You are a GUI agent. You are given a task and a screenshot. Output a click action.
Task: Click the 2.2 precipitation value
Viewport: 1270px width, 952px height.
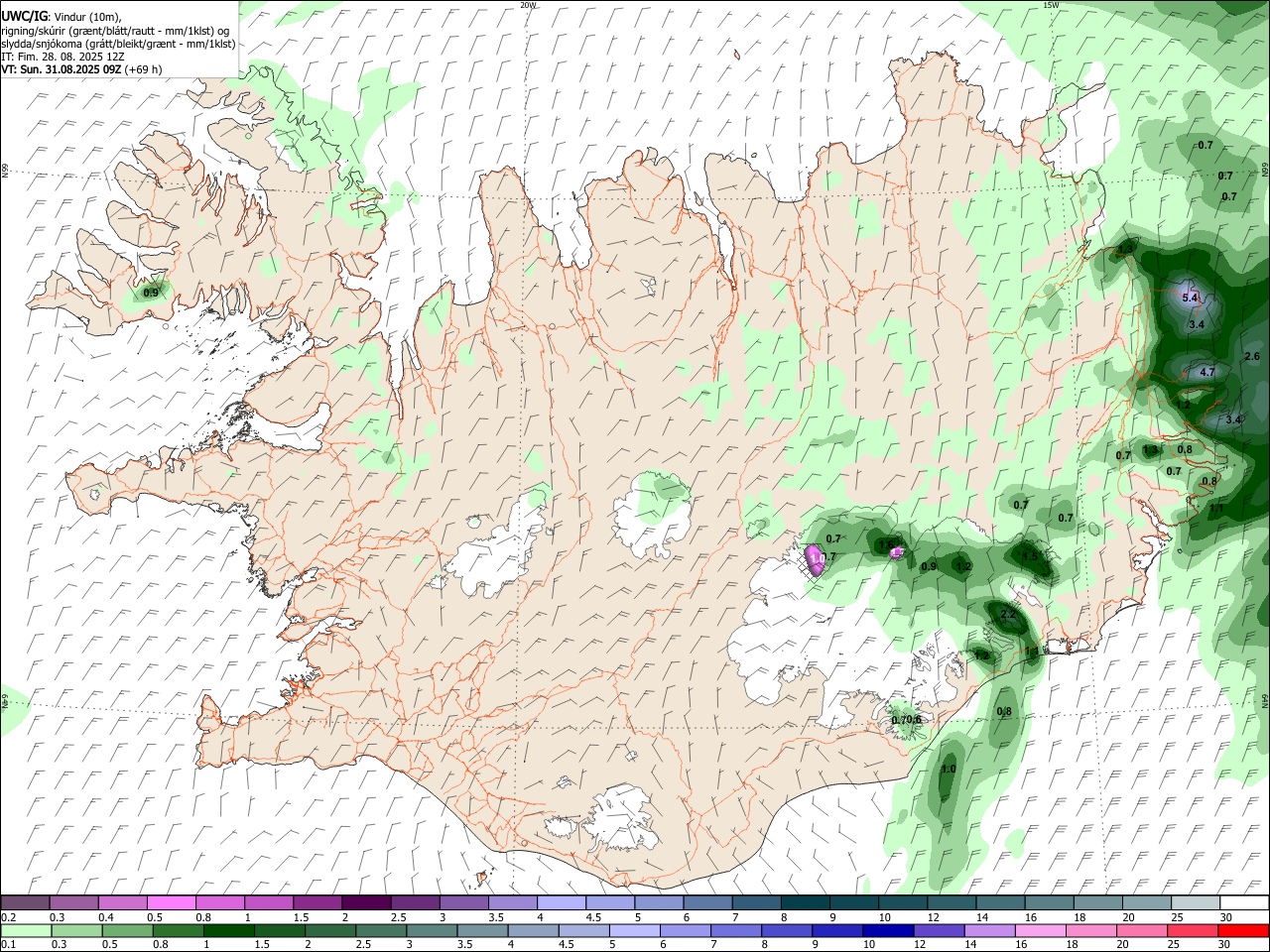pos(1008,614)
